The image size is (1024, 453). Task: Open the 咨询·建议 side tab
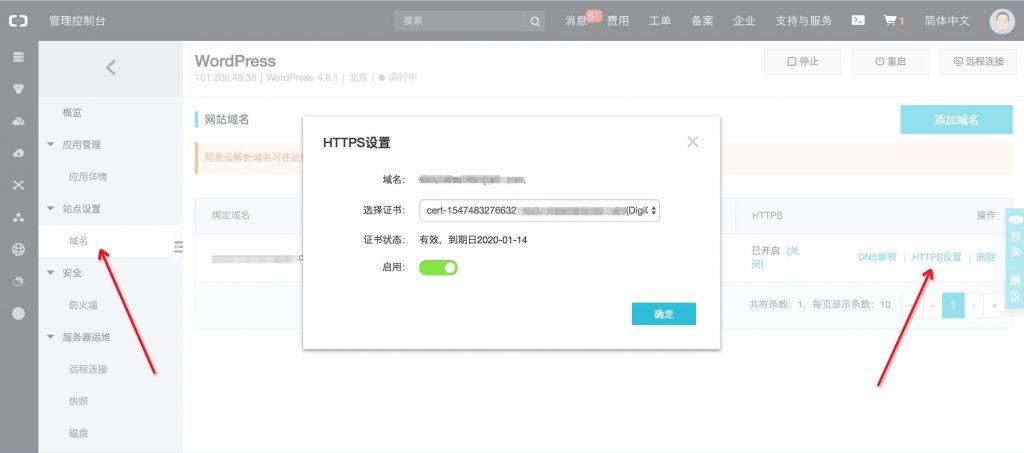tap(1014, 258)
